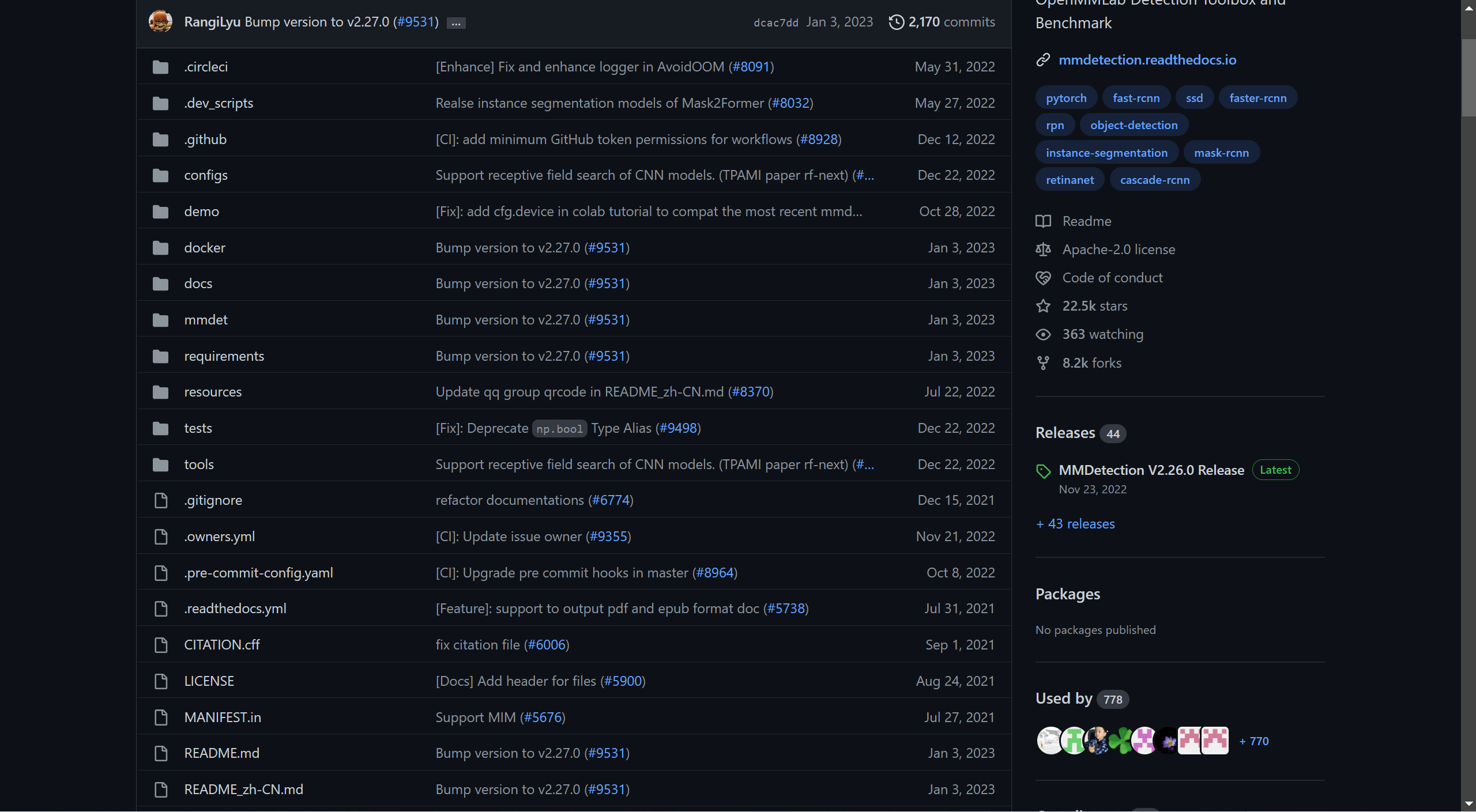Click the README.md file icon
Viewport: 1476px width, 812px height.
[x=161, y=753]
